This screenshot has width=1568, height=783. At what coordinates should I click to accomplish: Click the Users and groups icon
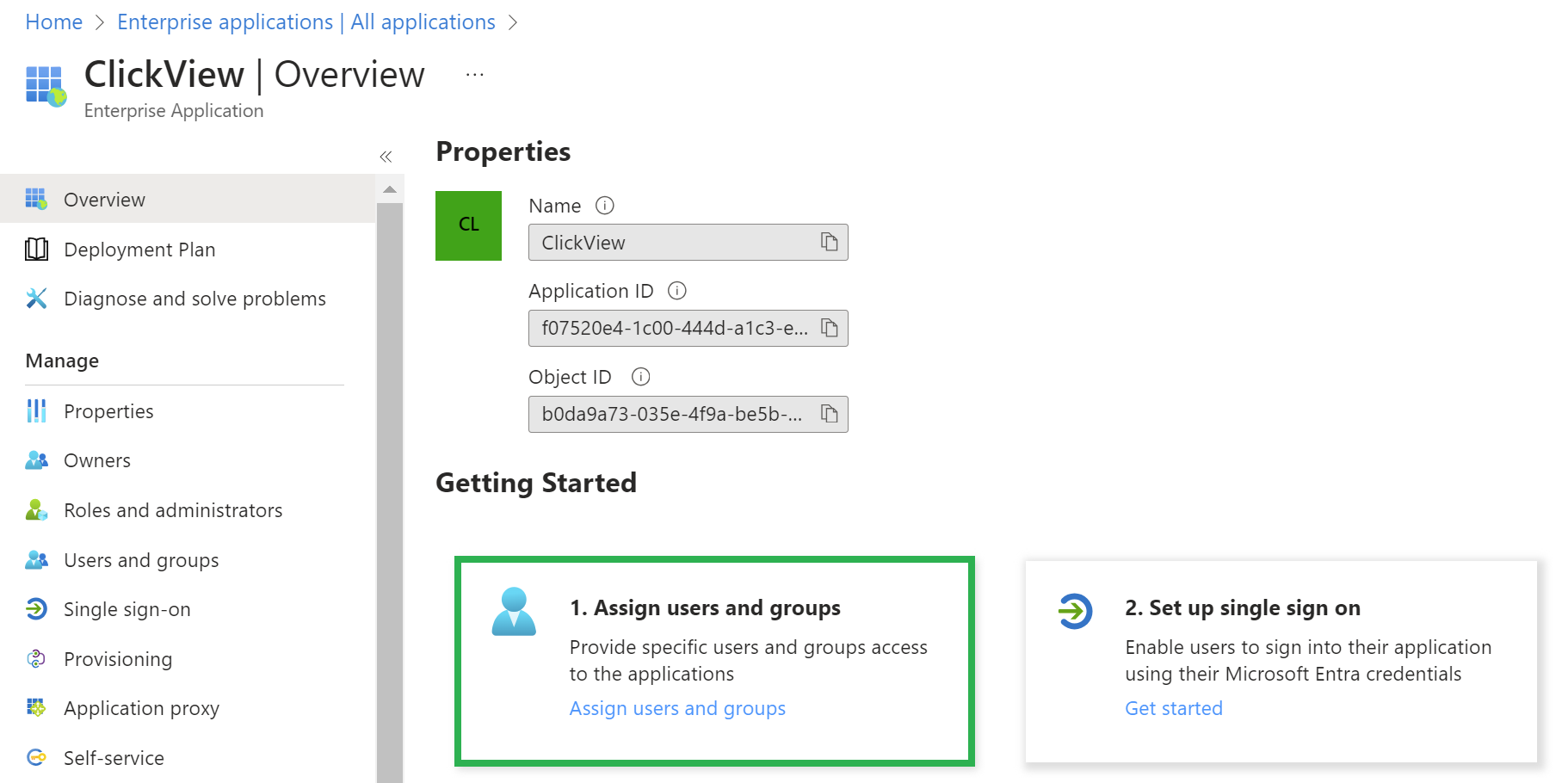(36, 560)
